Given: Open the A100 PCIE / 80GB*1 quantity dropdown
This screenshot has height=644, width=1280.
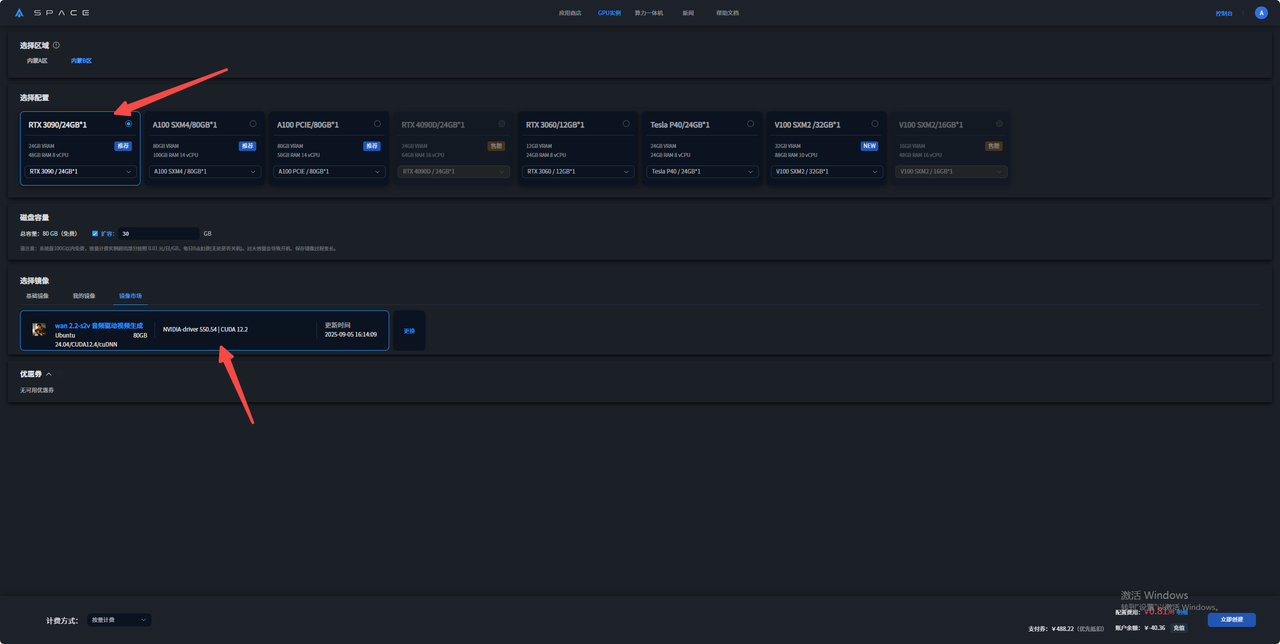Looking at the screenshot, I should (329, 172).
